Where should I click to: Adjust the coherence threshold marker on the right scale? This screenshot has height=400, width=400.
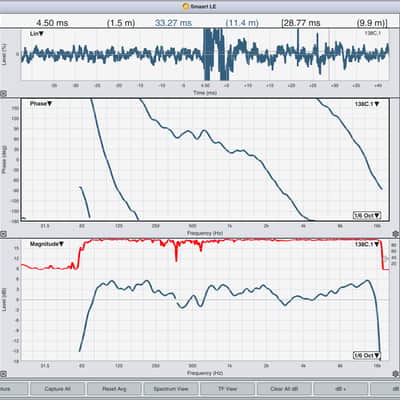click(x=387, y=258)
